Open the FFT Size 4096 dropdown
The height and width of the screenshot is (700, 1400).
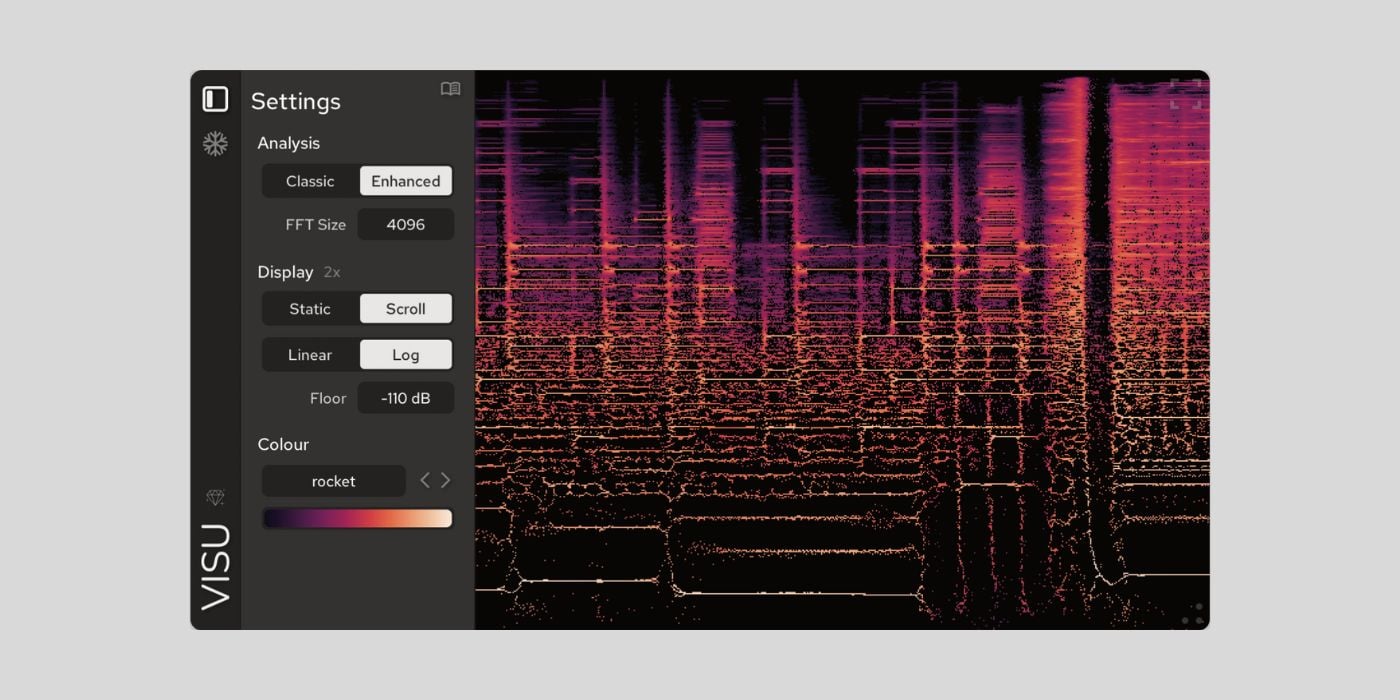click(406, 225)
